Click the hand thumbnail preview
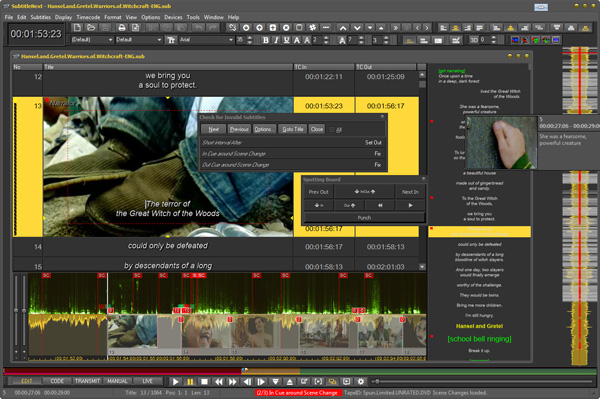The image size is (600, 399). (x=502, y=143)
